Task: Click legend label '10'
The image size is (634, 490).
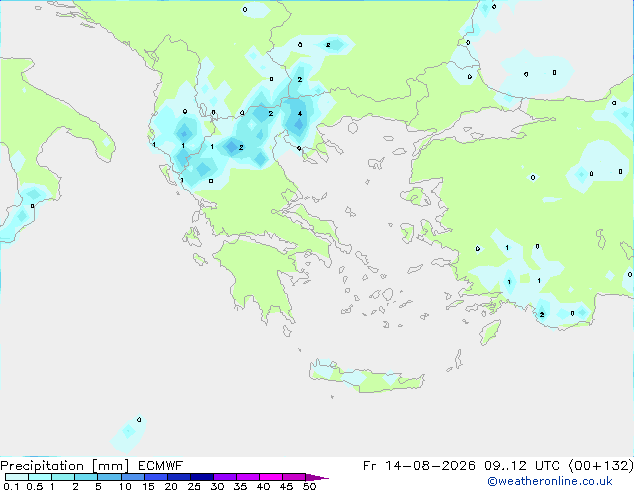Action: coord(125,486)
